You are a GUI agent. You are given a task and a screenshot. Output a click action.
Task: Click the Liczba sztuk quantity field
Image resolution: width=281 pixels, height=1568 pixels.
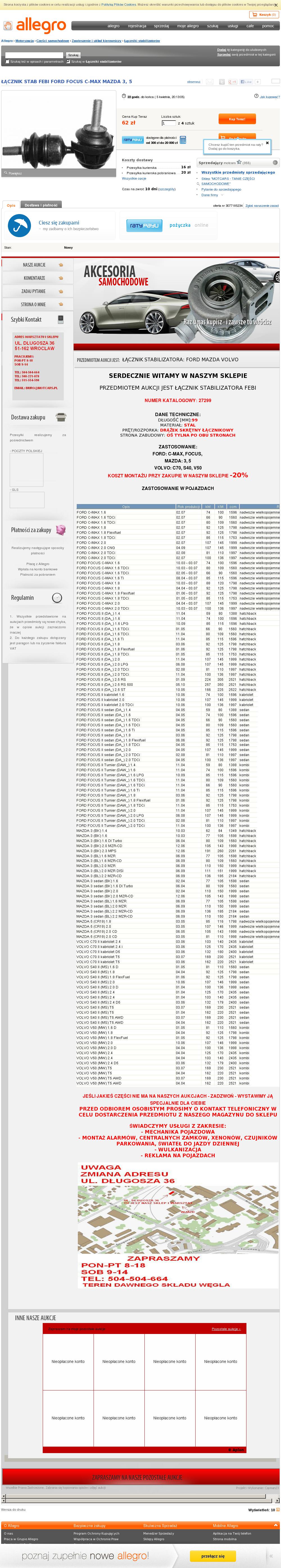pyautogui.click(x=169, y=123)
